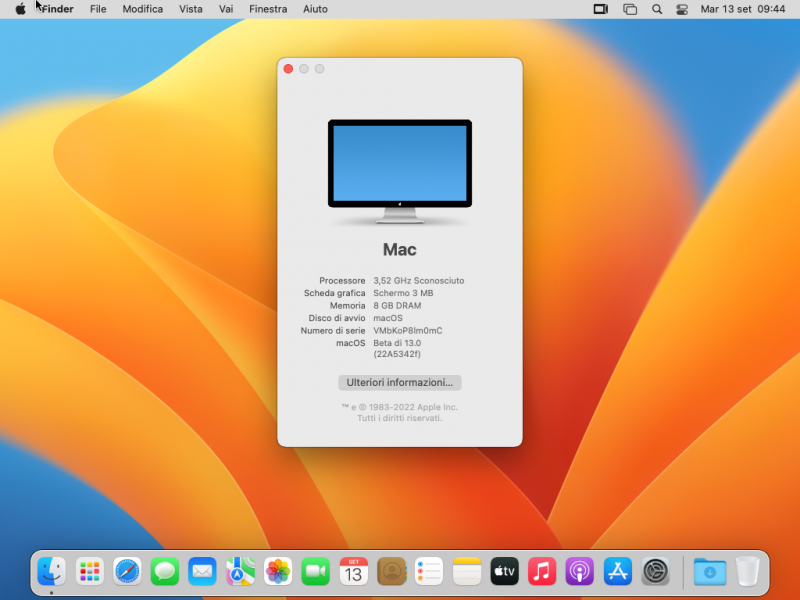The height and width of the screenshot is (600, 800).
Task: Click Ulteriori informazioni in the Mac window
Action: click(x=400, y=382)
